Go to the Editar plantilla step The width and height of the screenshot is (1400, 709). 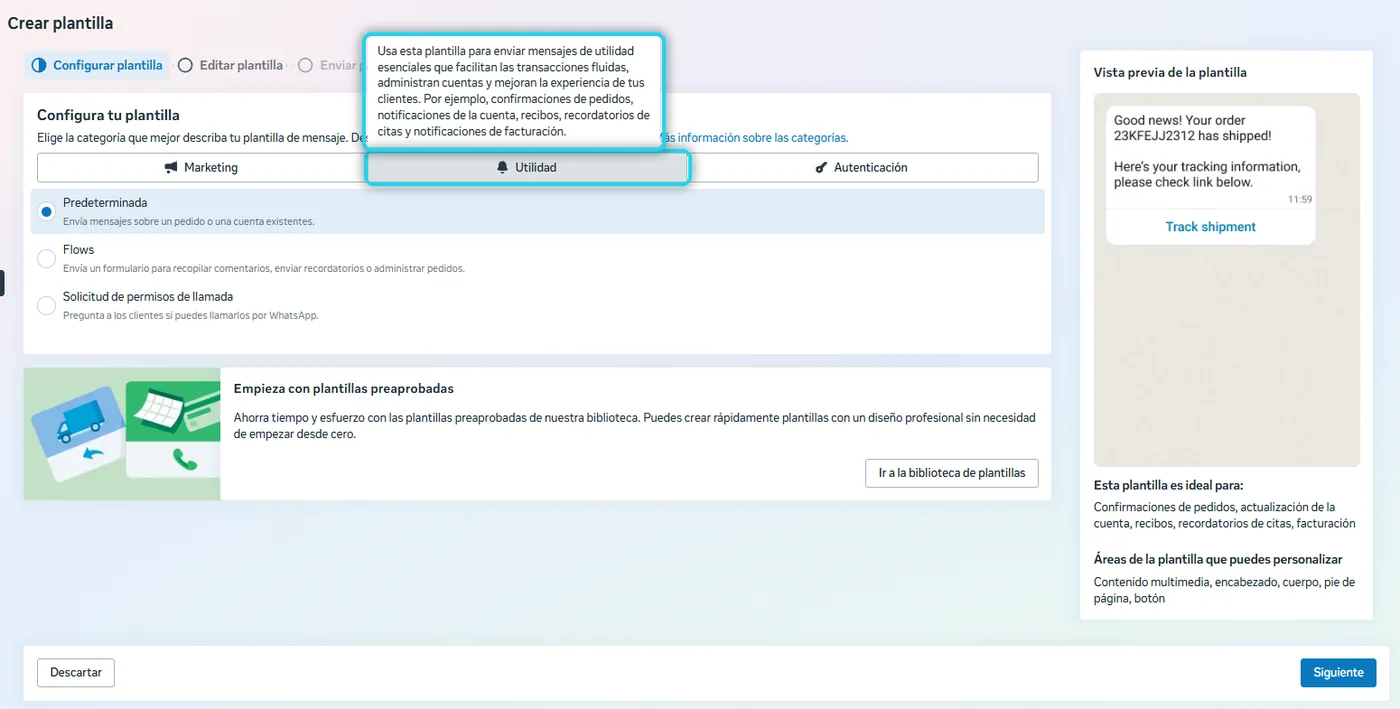tap(231, 65)
